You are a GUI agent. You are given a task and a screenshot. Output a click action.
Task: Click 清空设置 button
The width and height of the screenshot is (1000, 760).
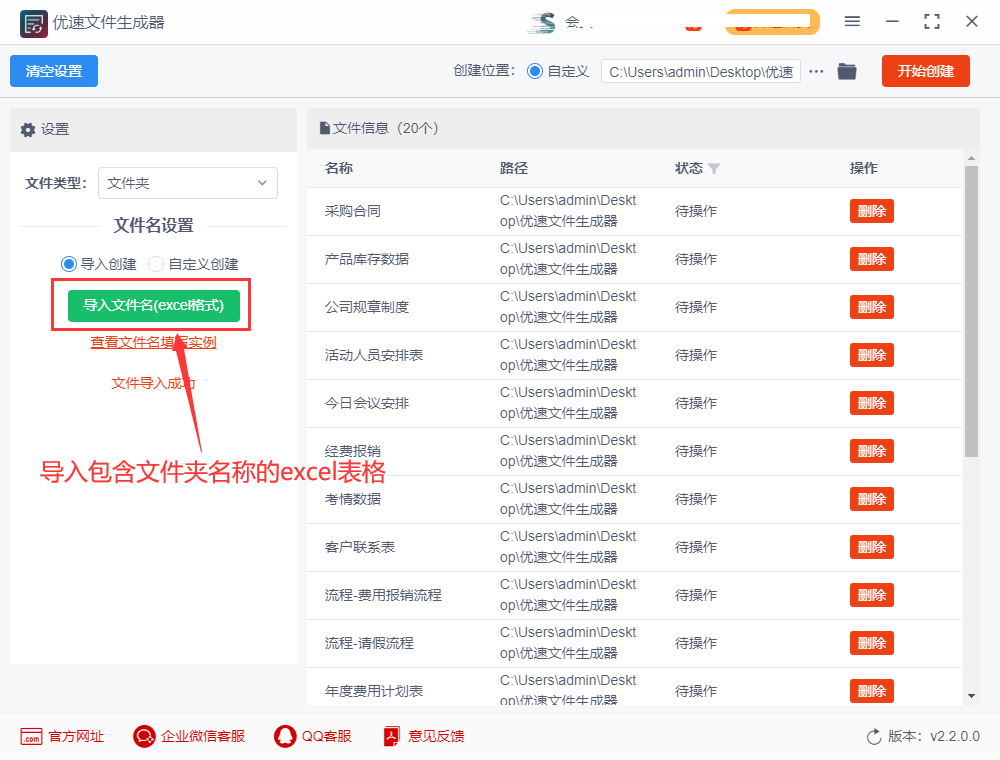click(x=54, y=71)
